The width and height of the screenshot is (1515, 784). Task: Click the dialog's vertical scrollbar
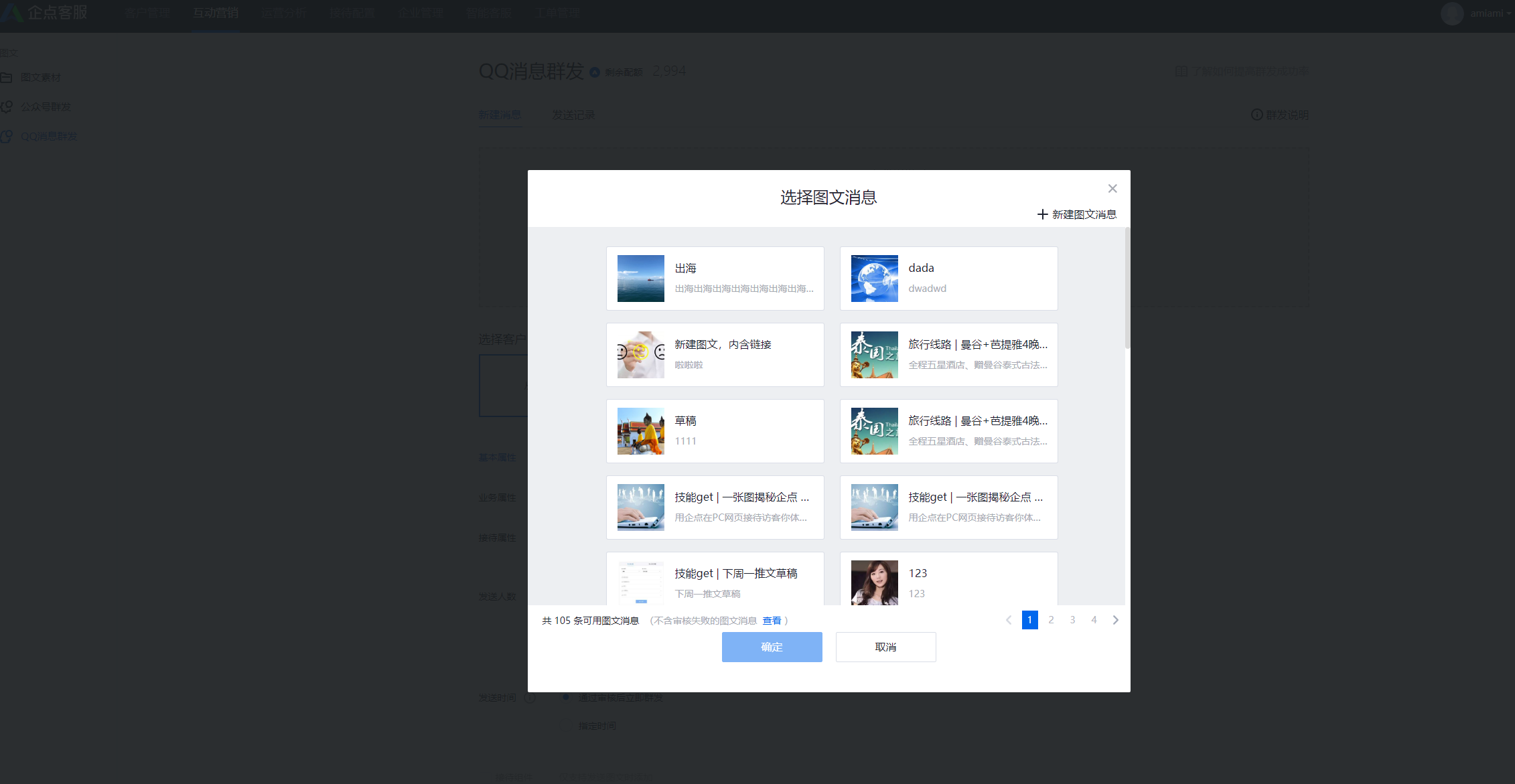point(1127,288)
